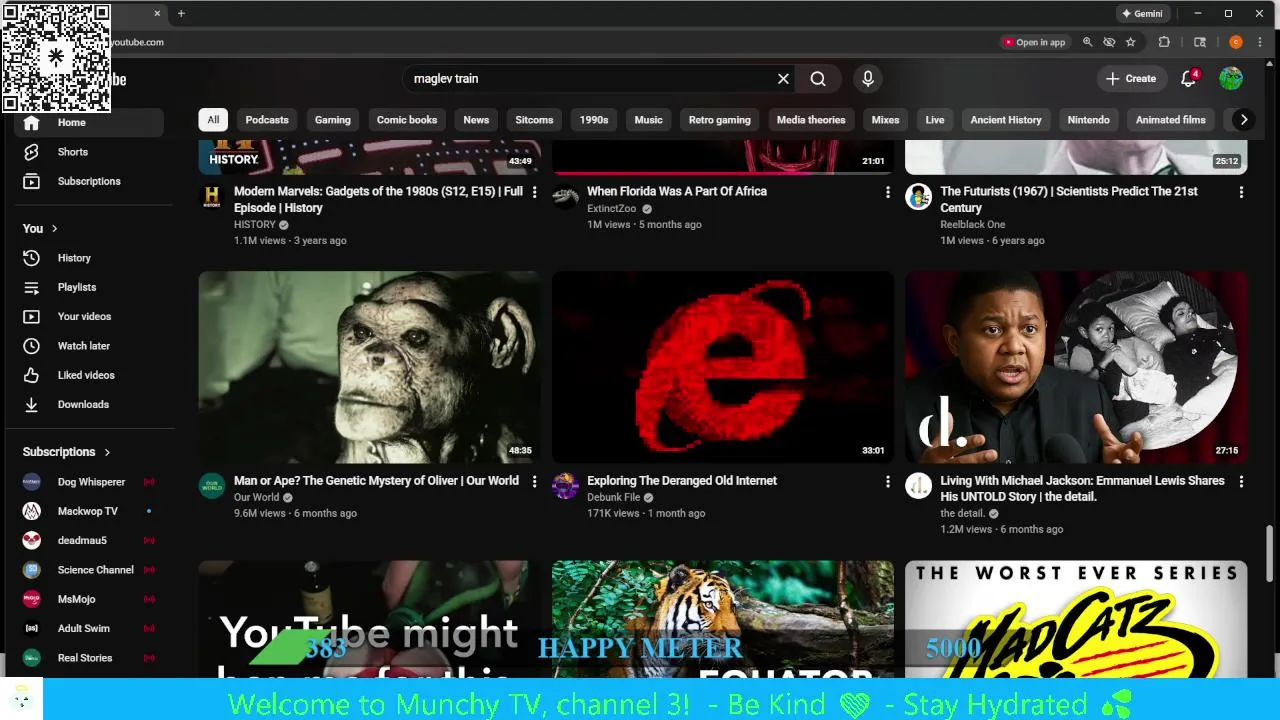This screenshot has height=720, width=1280.
Task: Open Science Channel subscription
Action: coord(89,570)
